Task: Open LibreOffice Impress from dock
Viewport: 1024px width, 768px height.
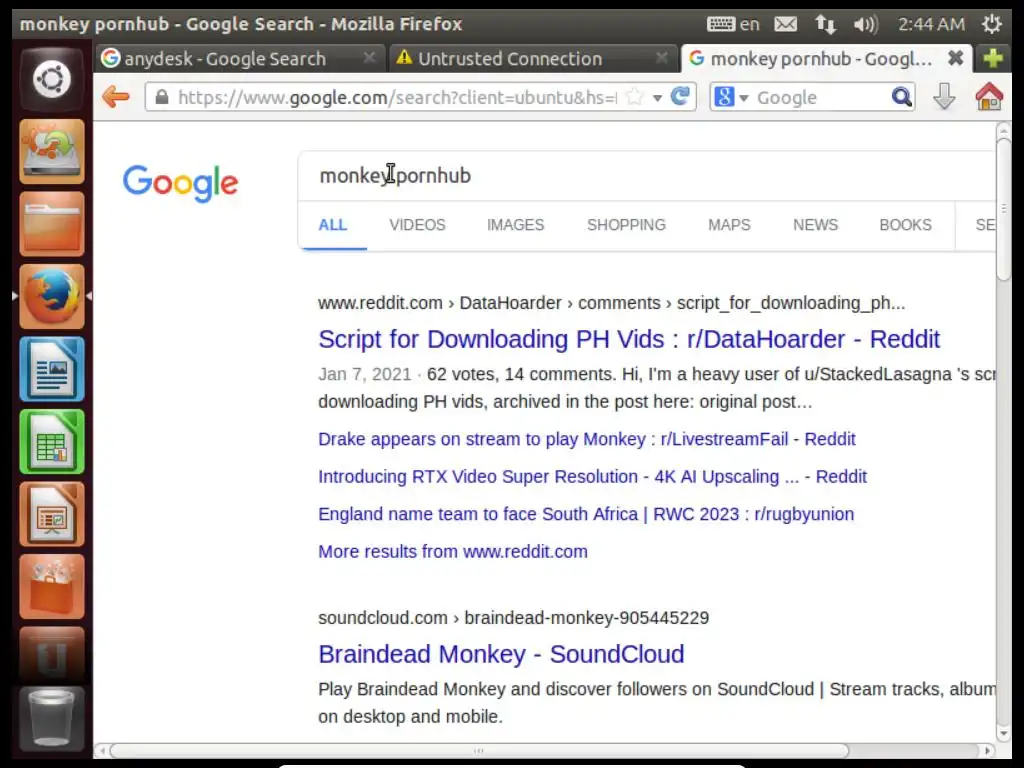Action: point(52,514)
